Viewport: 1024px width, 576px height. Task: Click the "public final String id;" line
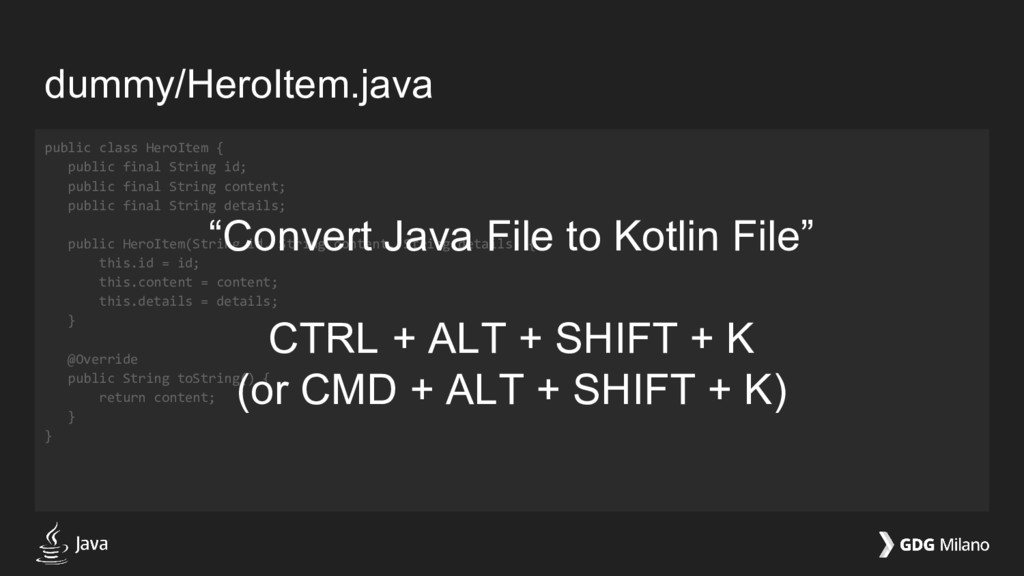coord(157,167)
